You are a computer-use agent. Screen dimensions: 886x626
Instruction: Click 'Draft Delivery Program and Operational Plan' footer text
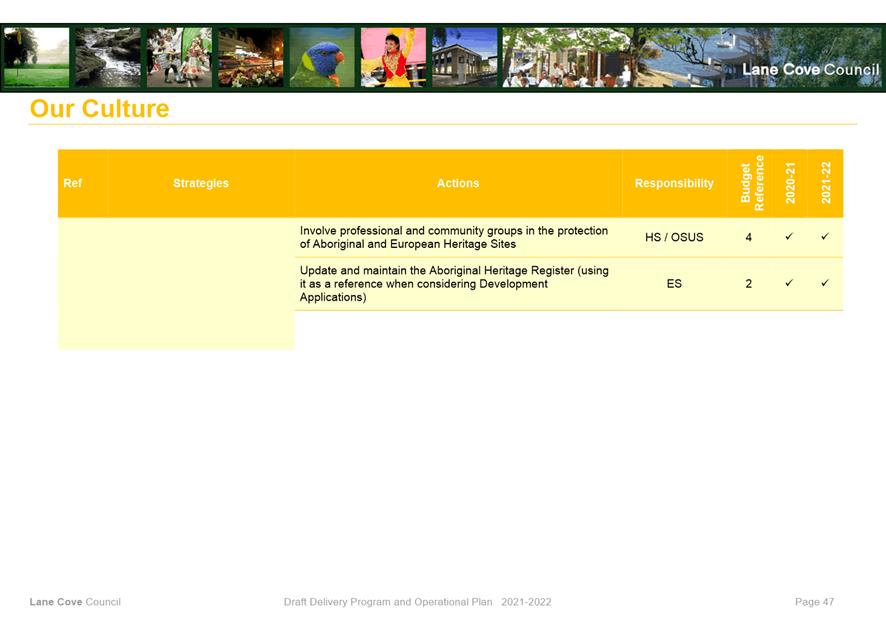(x=388, y=602)
